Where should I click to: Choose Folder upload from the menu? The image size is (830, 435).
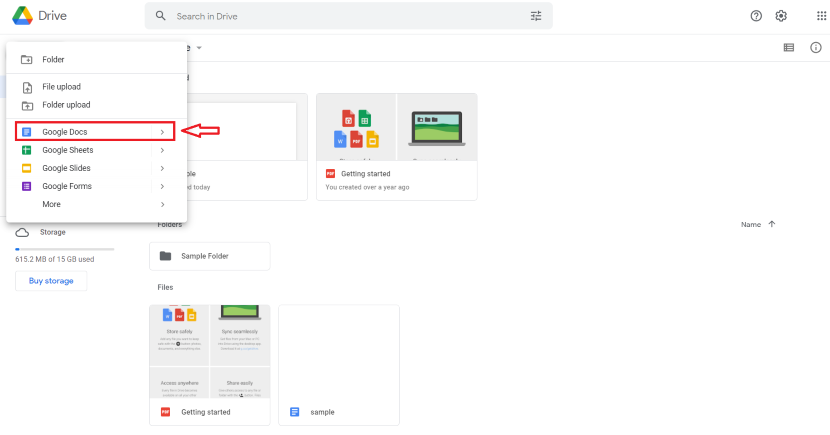tap(96, 105)
